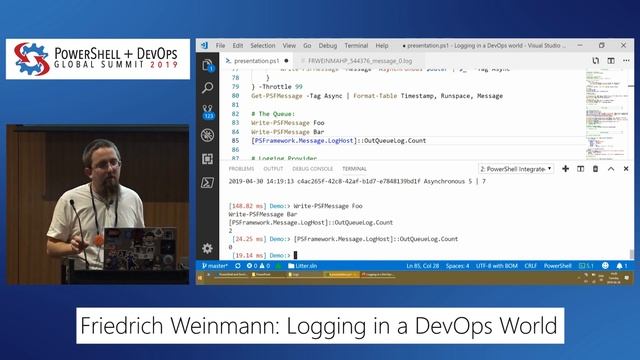Screen dimensions: 640x360
Task: Open the View menu
Action: click(x=289, y=46)
